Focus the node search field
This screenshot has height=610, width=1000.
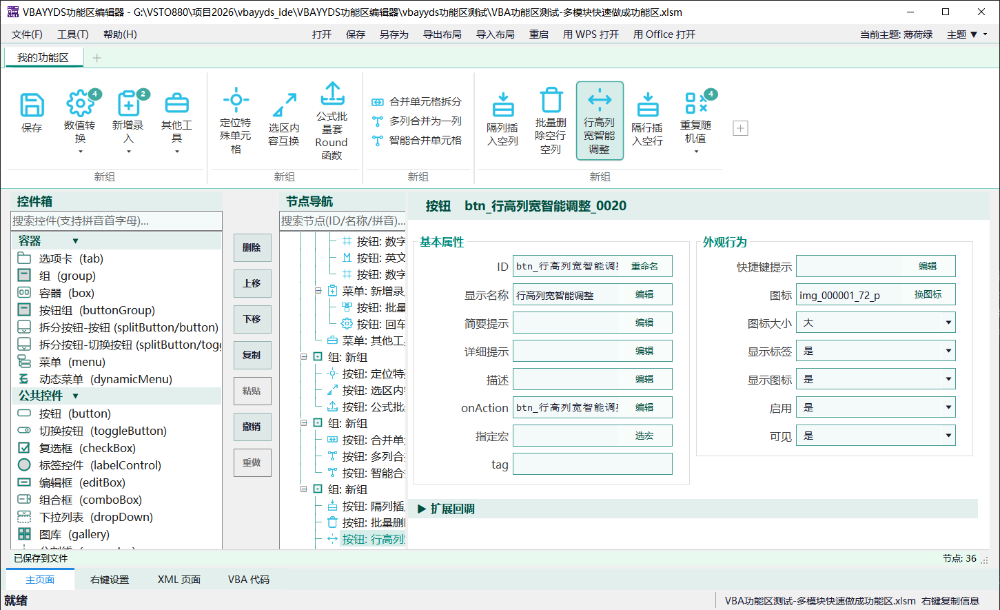343,221
